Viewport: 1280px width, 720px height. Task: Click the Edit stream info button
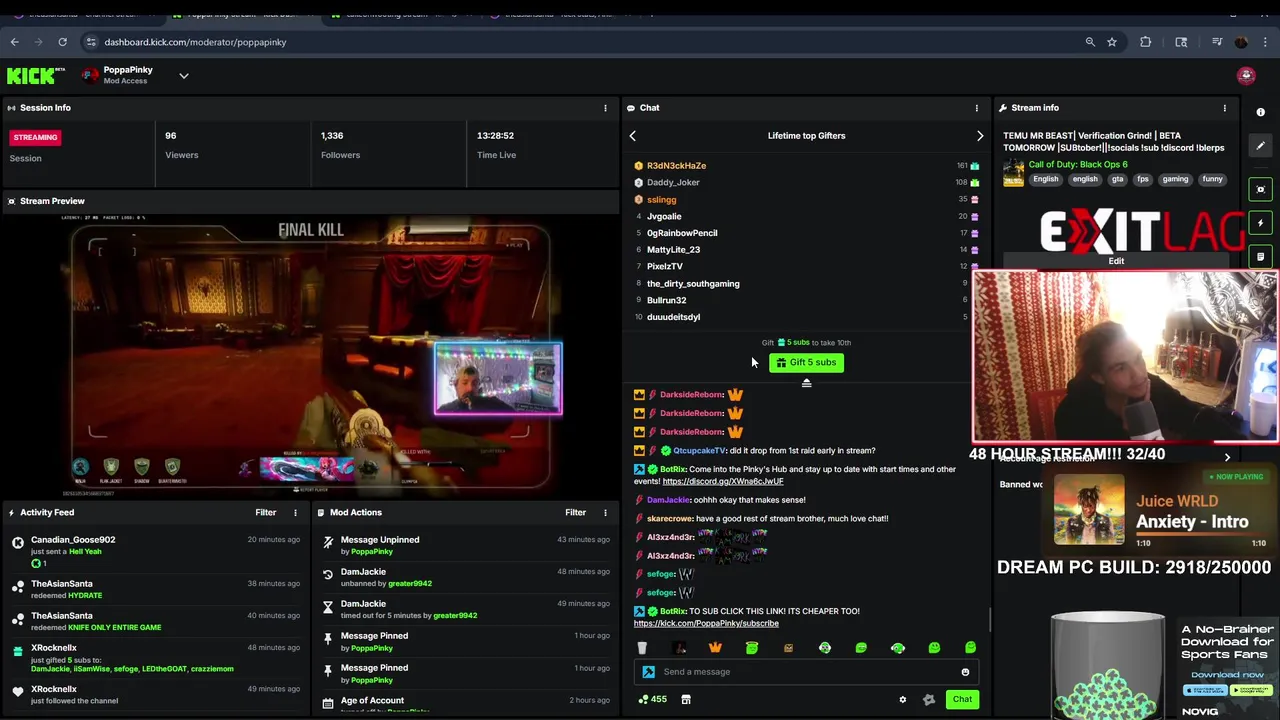pos(1116,262)
